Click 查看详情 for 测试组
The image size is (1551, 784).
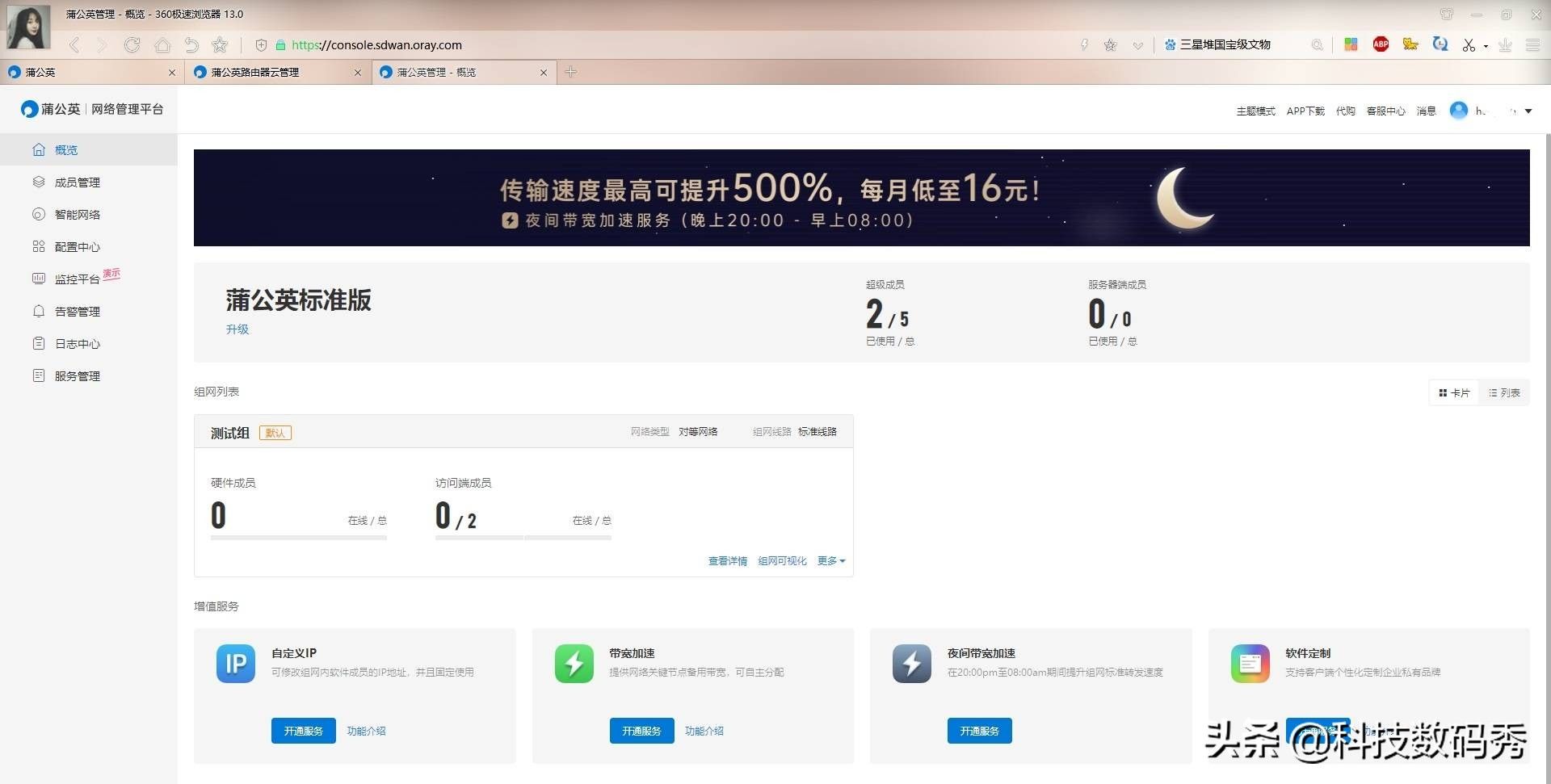tap(728, 561)
